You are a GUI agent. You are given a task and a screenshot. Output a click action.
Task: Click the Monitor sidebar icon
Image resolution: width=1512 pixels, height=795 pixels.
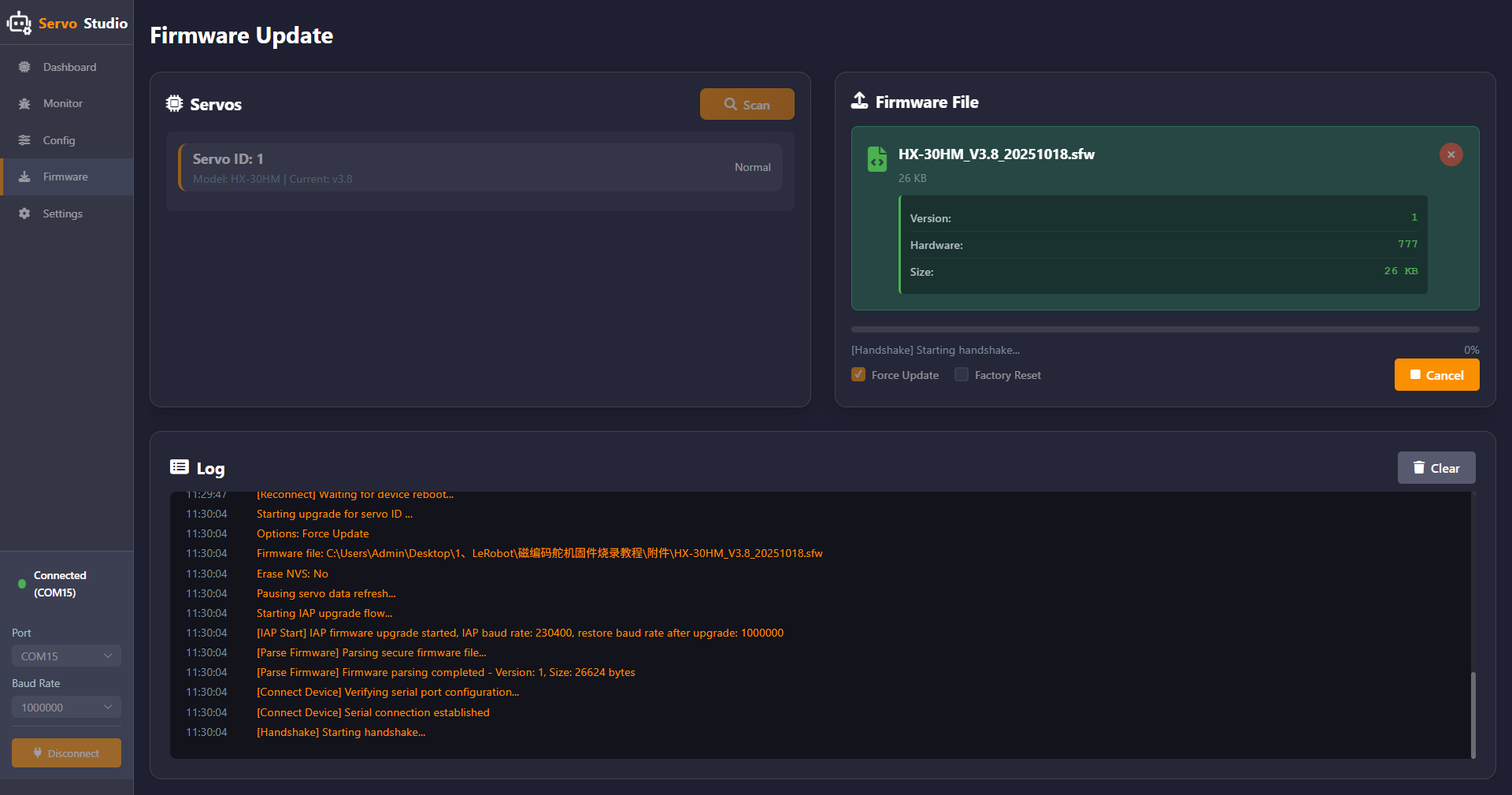[24, 103]
